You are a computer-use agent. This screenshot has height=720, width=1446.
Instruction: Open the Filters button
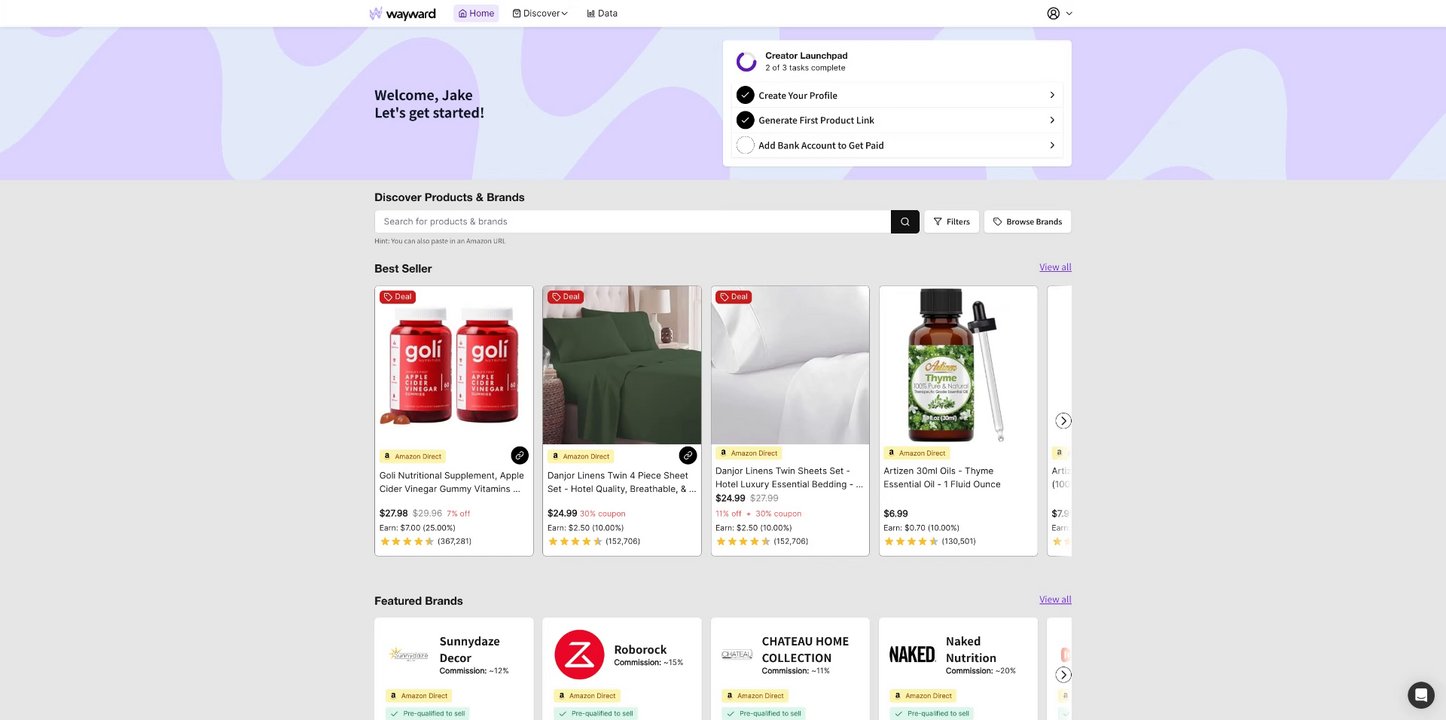951,222
